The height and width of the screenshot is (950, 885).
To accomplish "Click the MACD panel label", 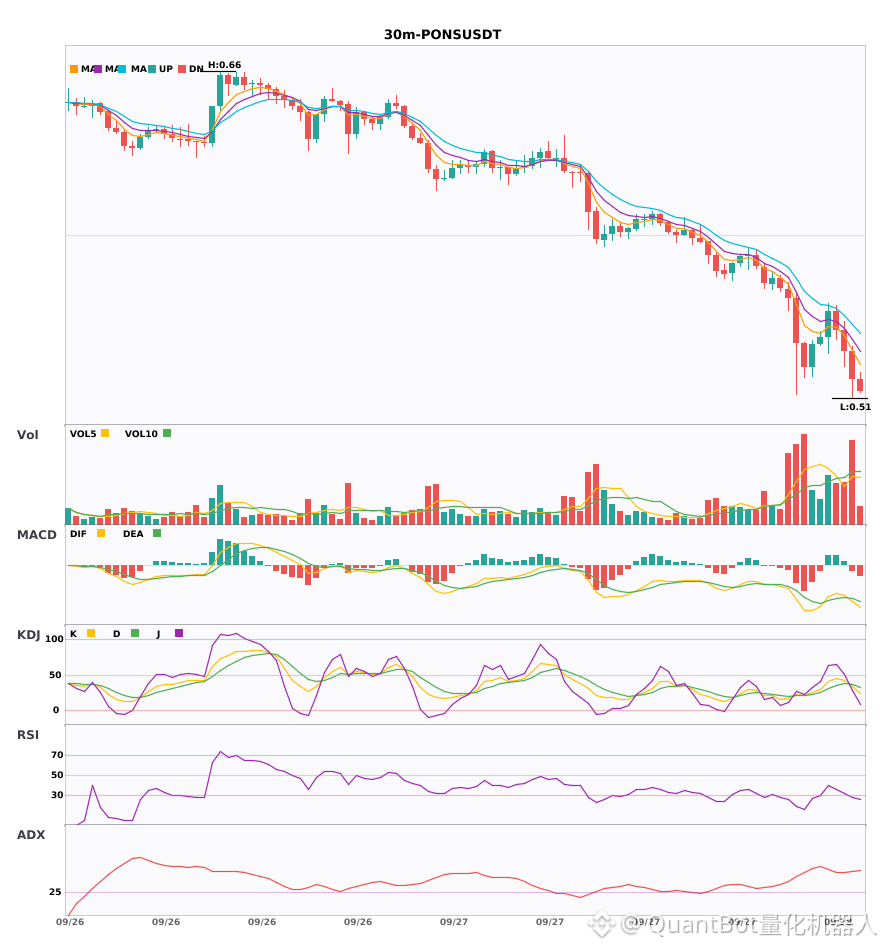I will pyautogui.click(x=36, y=535).
